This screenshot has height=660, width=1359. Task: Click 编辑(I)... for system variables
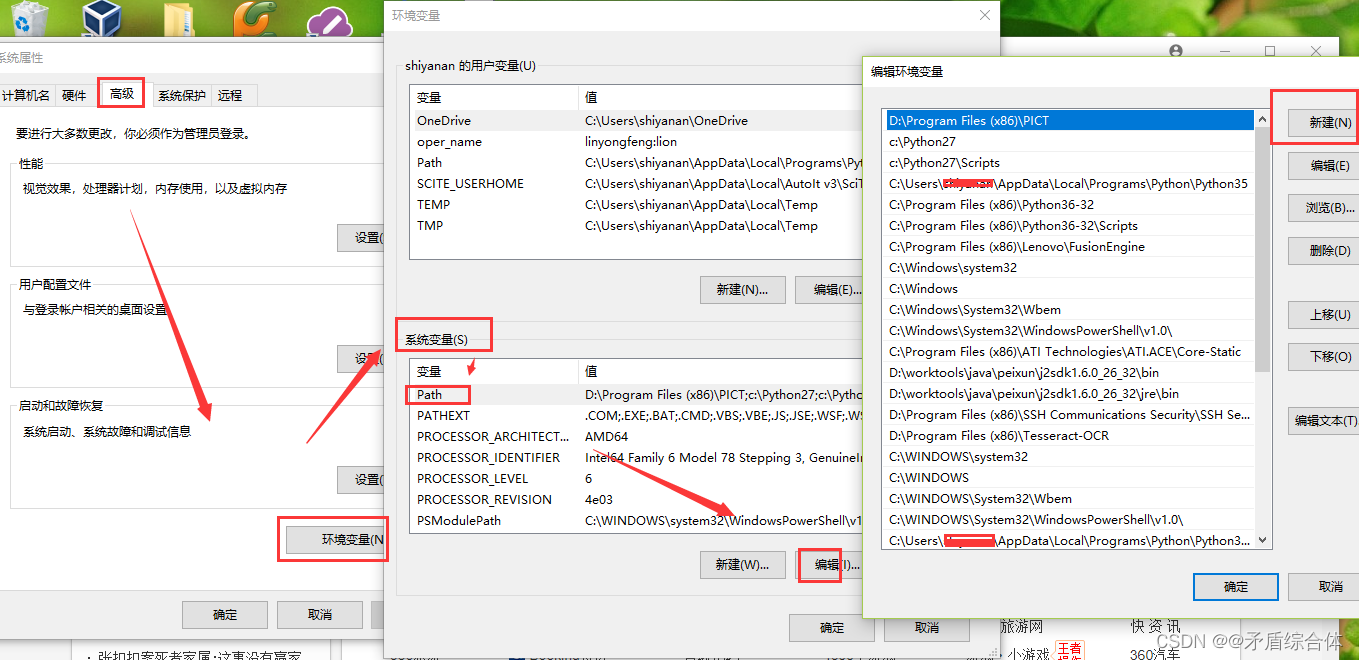click(829, 564)
